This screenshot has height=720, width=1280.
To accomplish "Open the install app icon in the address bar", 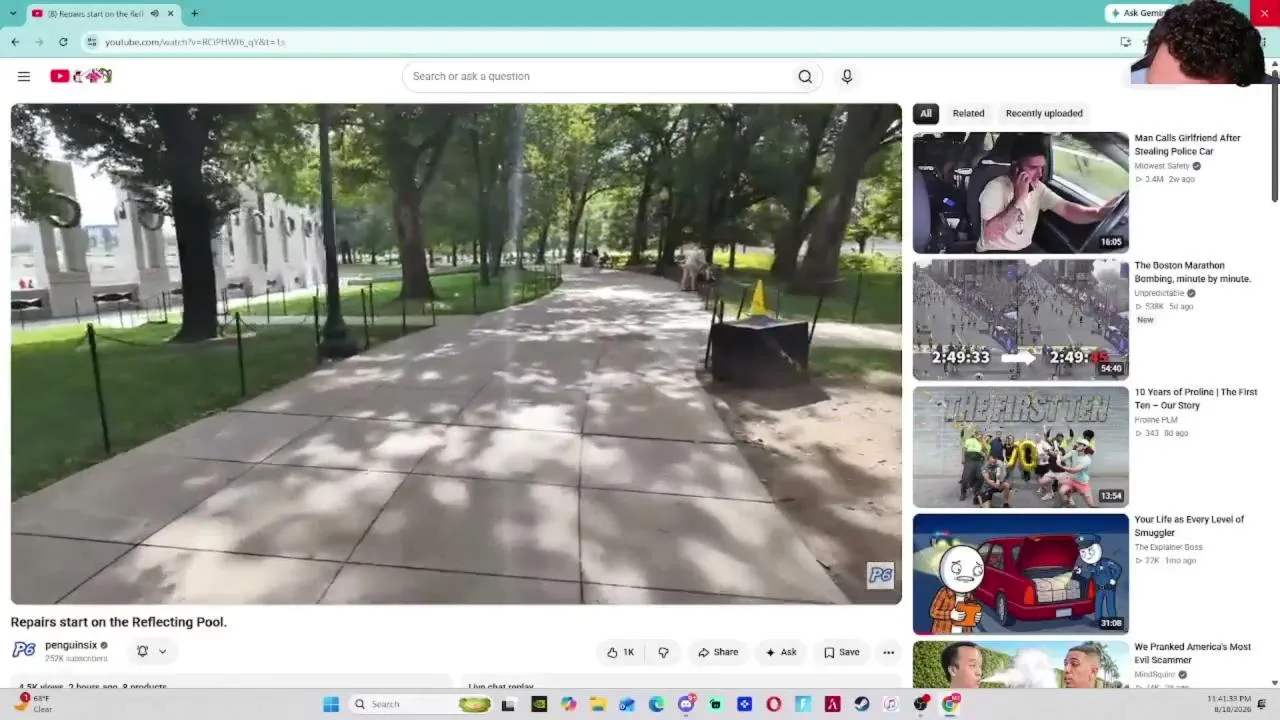I will point(1125,42).
